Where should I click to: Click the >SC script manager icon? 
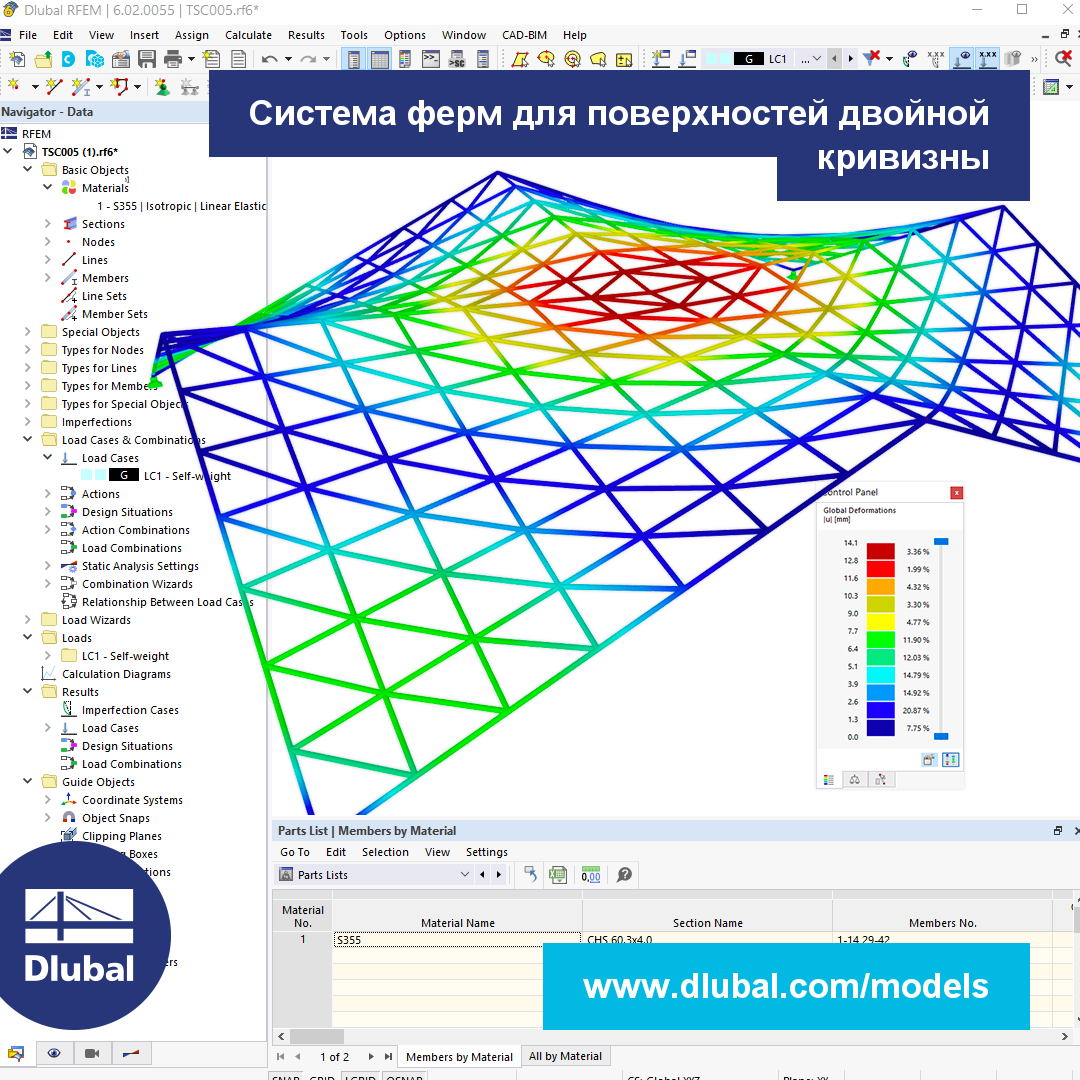click(x=457, y=59)
